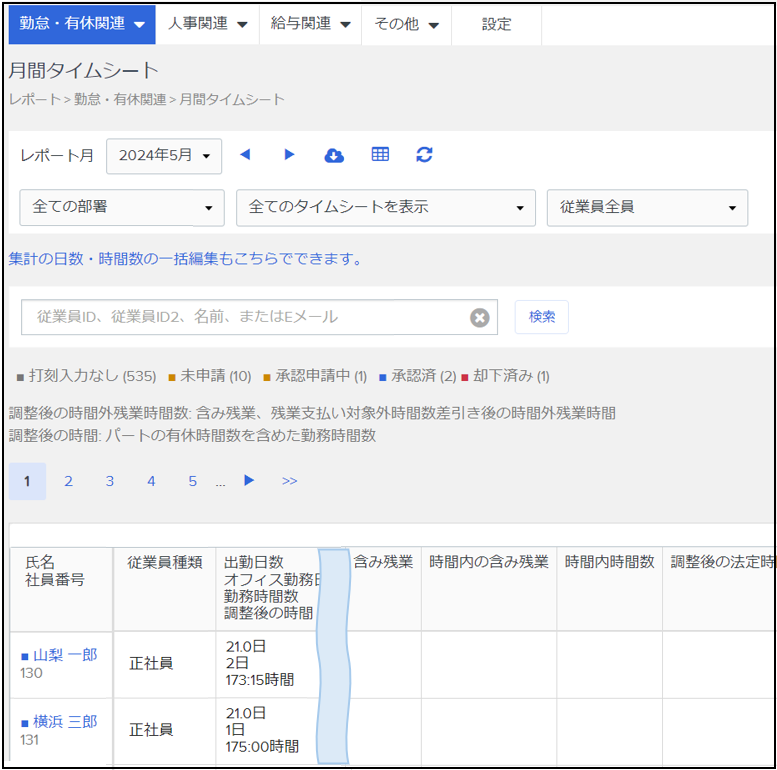Click 却下済み (1) status

click(x=505, y=376)
